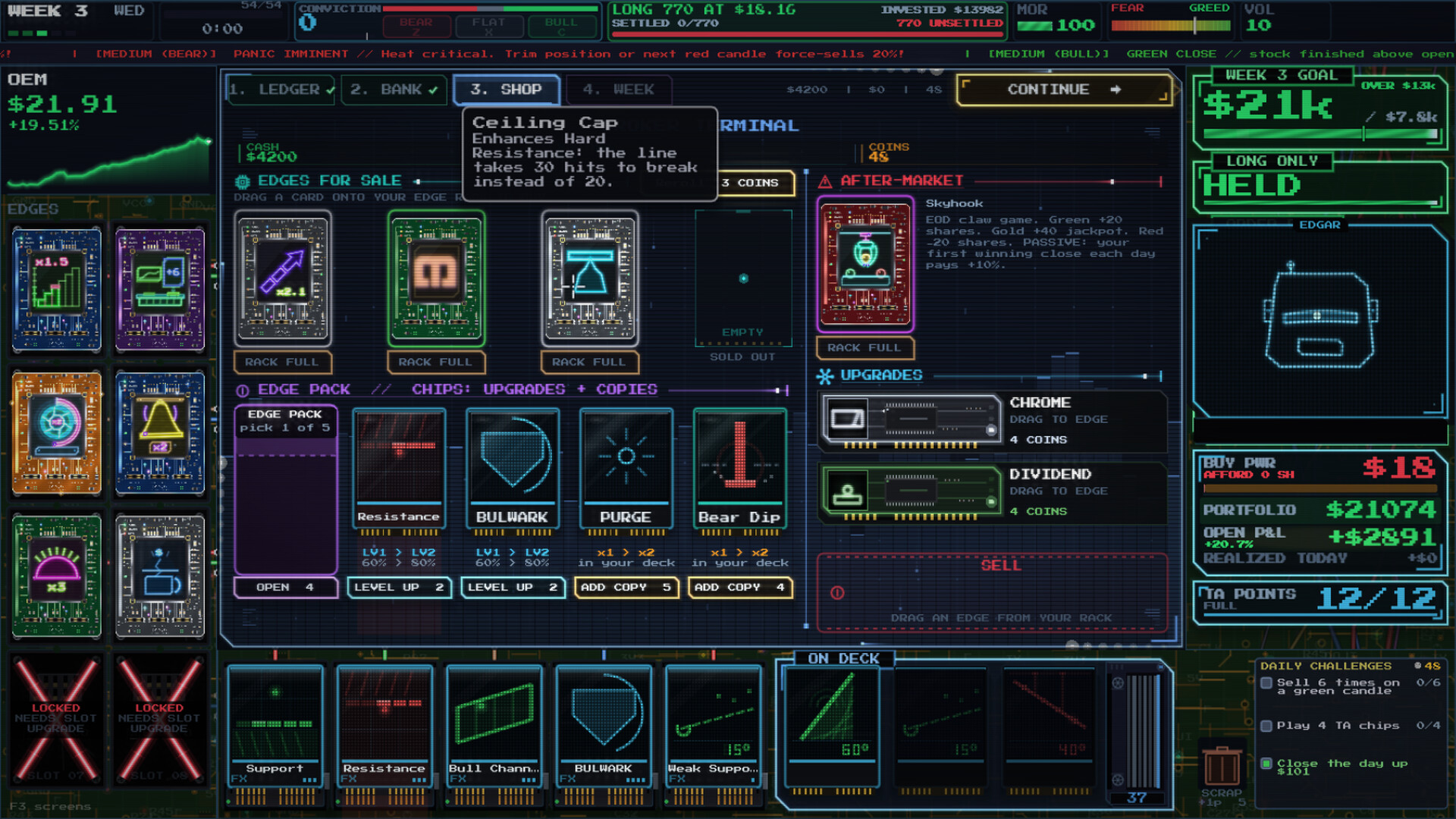Toggle 'Sell 6 times on a green candle' checkbox
The image size is (1456, 819).
1266,682
